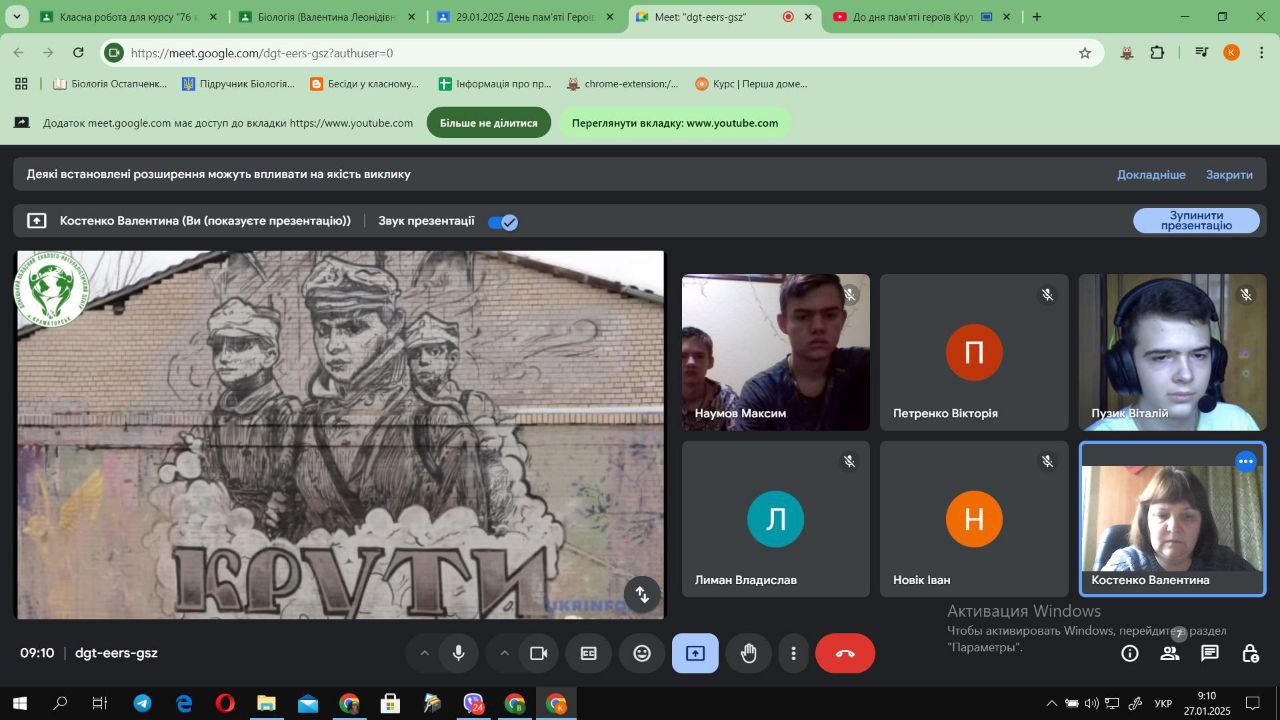1280x720 pixels.
Task: Click Більше не ділитися button
Action: tap(488, 123)
